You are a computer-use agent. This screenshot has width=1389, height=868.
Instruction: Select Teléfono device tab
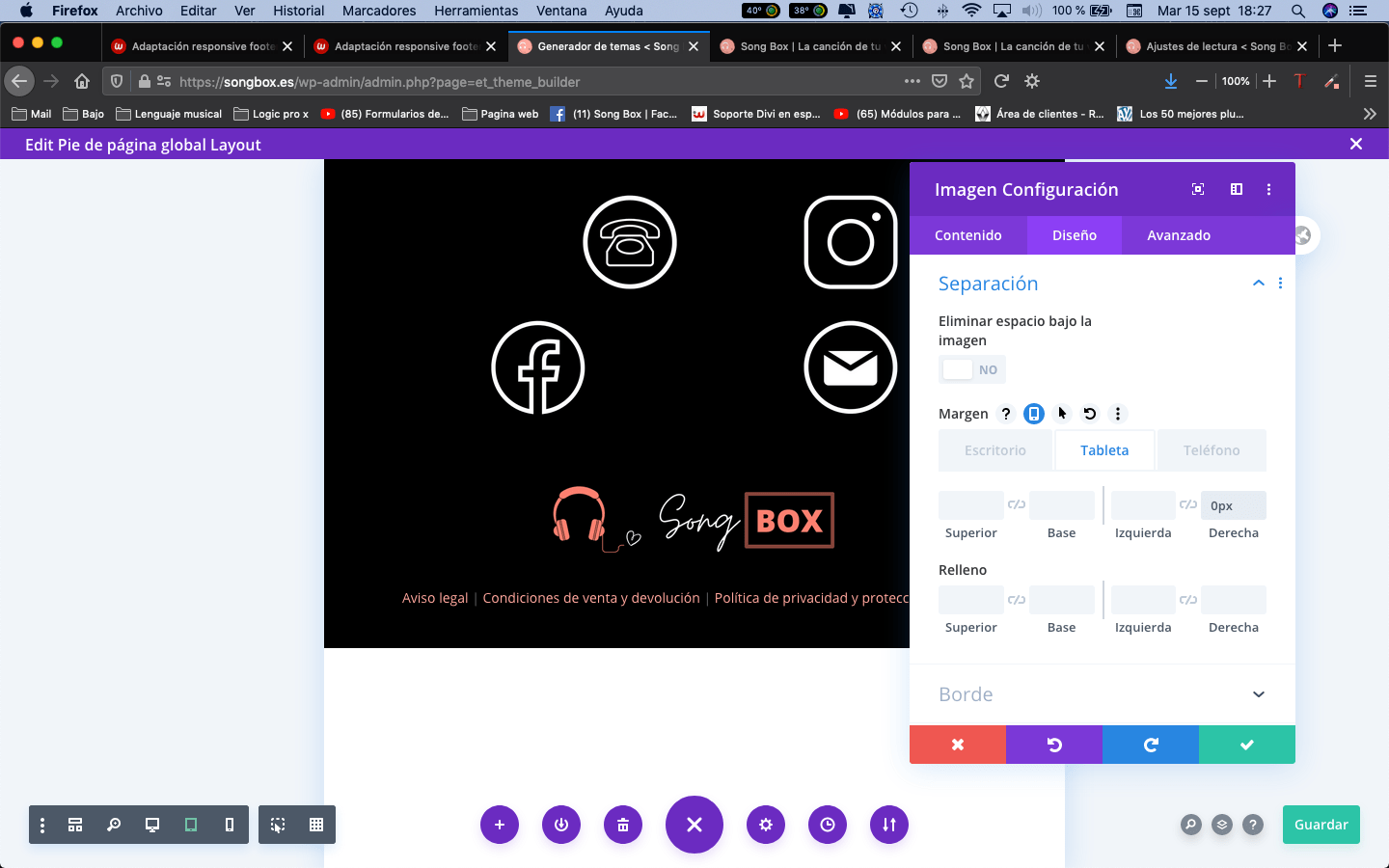pyautogui.click(x=1212, y=450)
